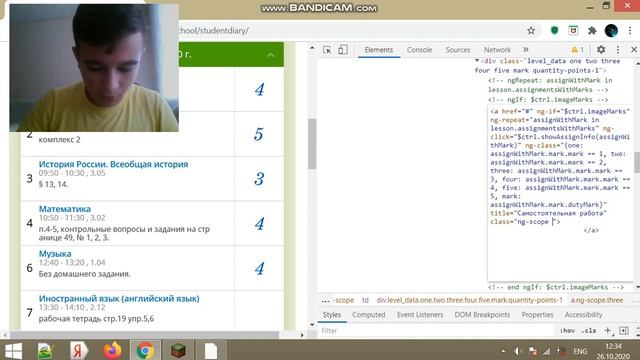Viewport: 640px width, 360px height.
Task: Open the Chrome extensions puzzle icon
Action: [592, 31]
